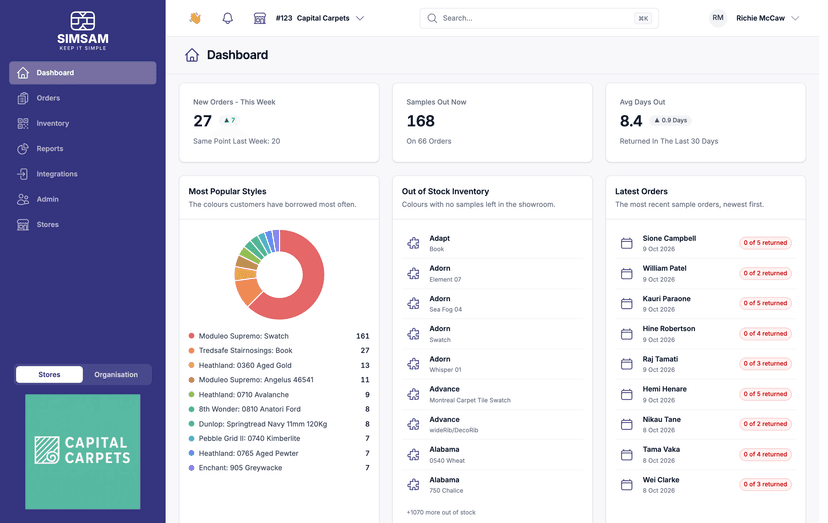Viewport: 828px width, 523px height.
Task: Click the RM user avatar
Action: click(x=718, y=18)
